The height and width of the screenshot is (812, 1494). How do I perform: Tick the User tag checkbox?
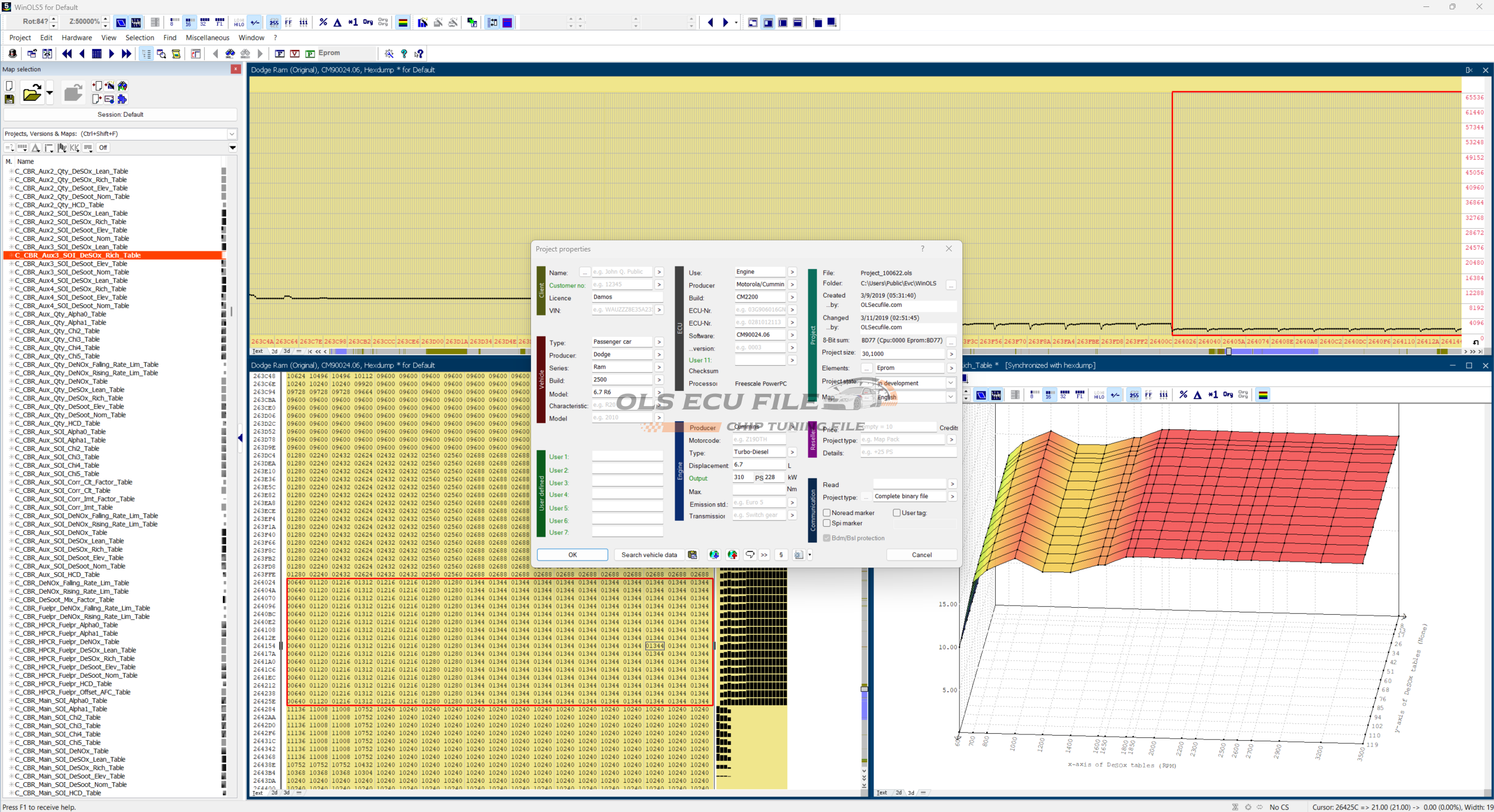pyautogui.click(x=896, y=513)
